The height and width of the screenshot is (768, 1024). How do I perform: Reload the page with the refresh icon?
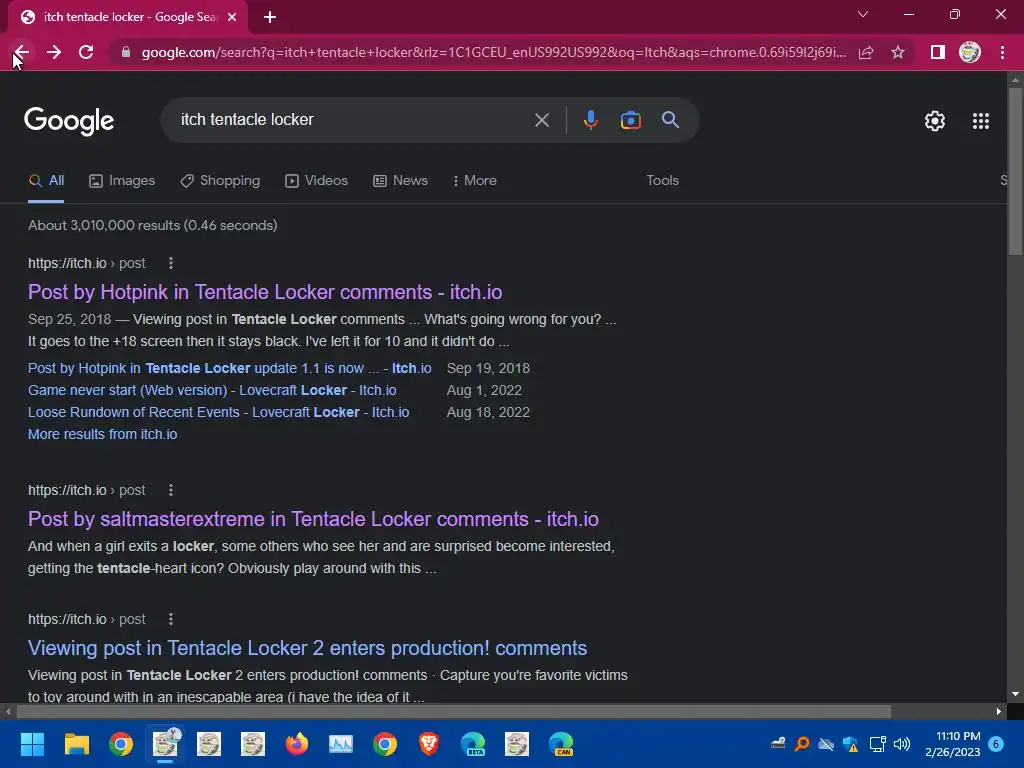coord(86,52)
